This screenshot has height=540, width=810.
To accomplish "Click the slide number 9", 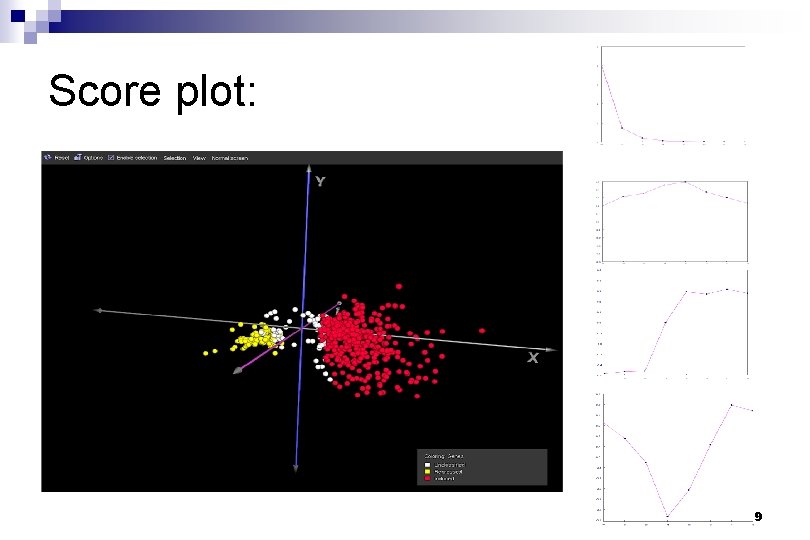I will click(x=758, y=516).
